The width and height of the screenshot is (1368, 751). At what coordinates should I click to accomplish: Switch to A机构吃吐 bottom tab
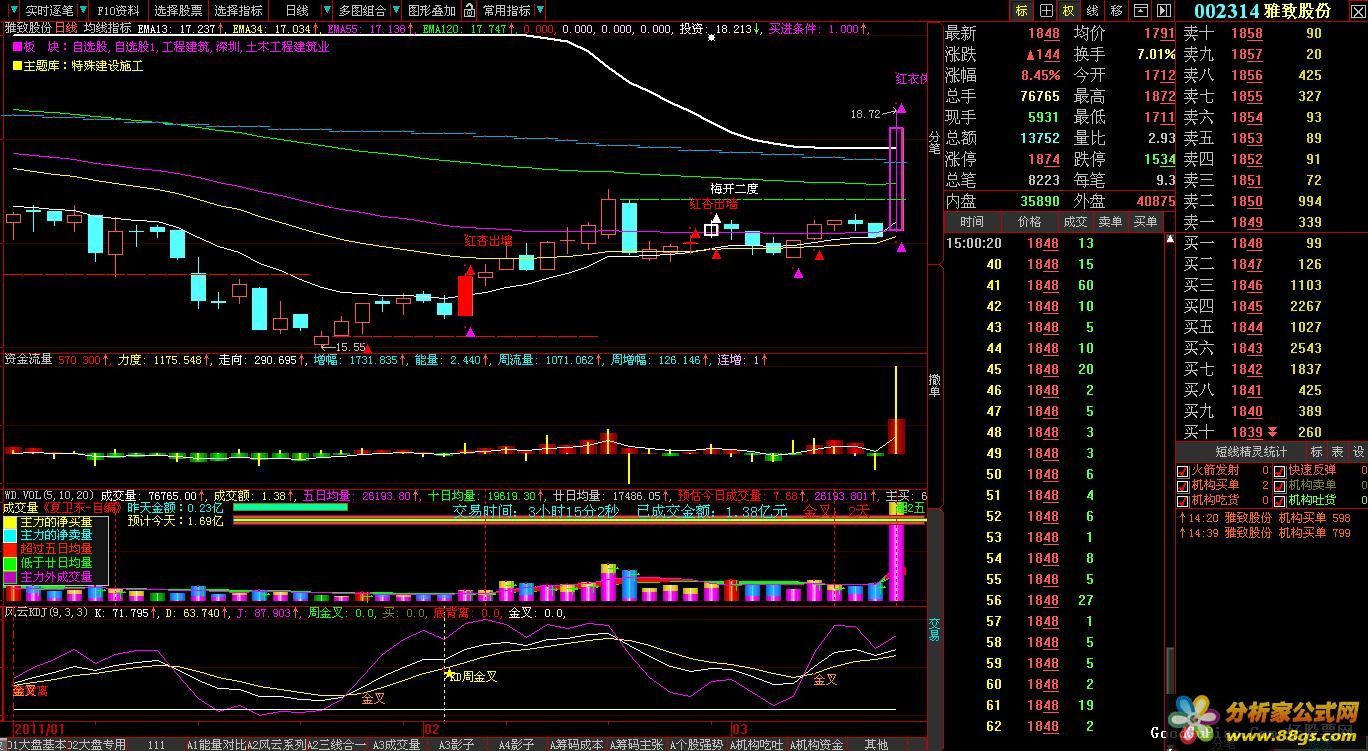[x=756, y=744]
